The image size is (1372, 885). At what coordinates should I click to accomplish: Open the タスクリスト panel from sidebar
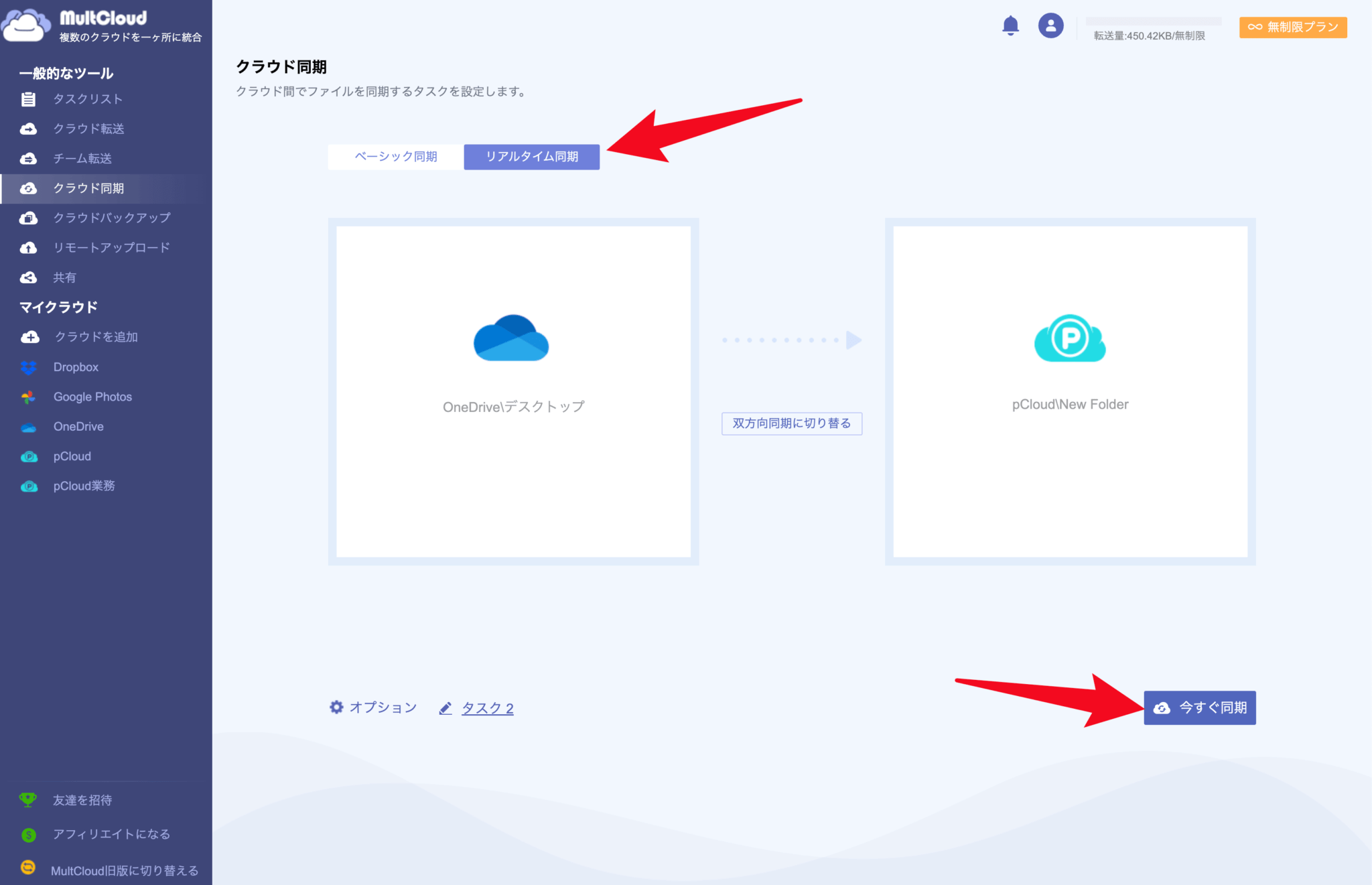[x=88, y=98]
